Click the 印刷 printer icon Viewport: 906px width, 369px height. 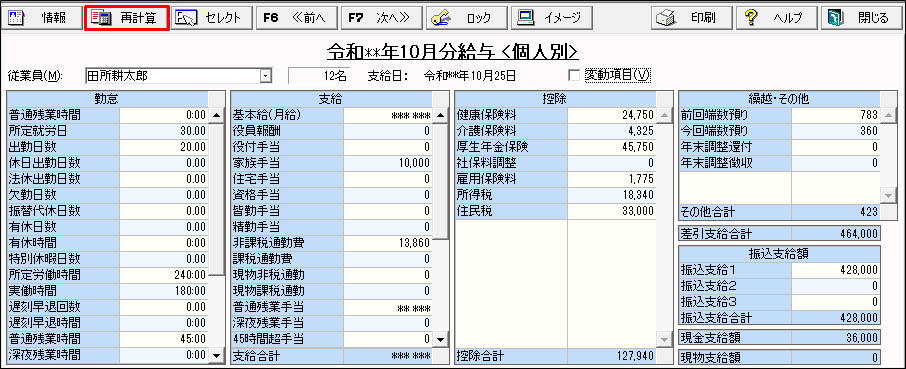(x=666, y=18)
